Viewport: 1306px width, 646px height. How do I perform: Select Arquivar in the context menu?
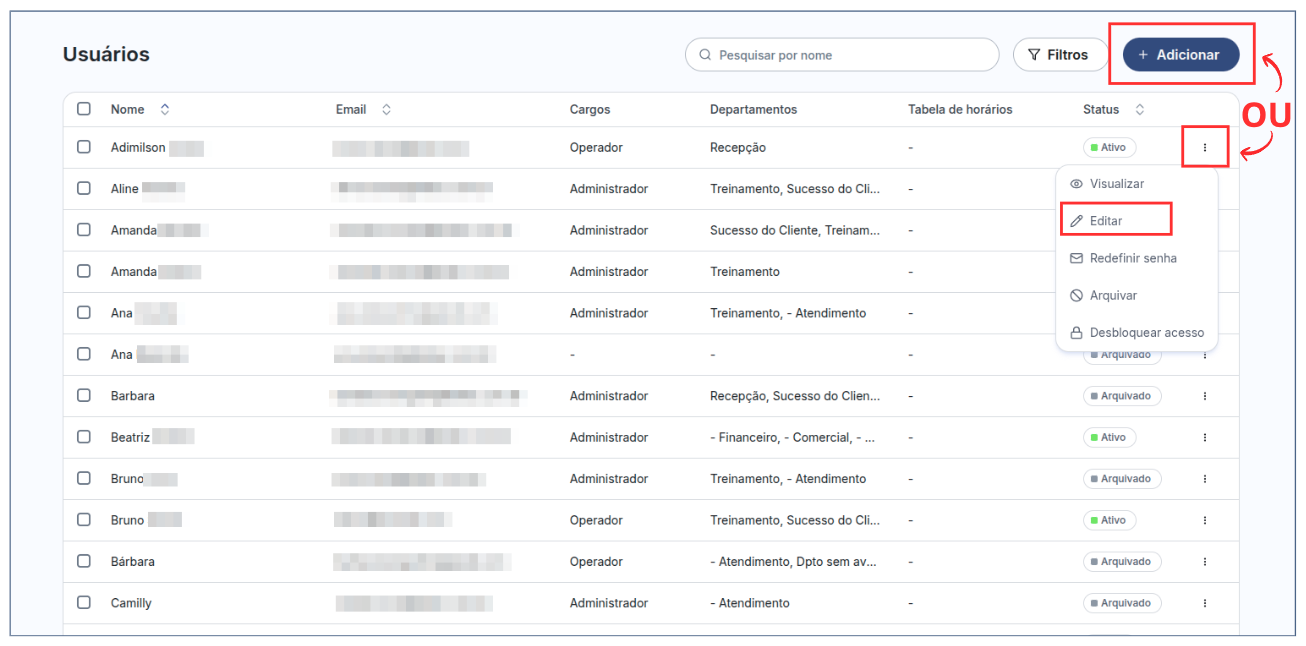point(1112,296)
